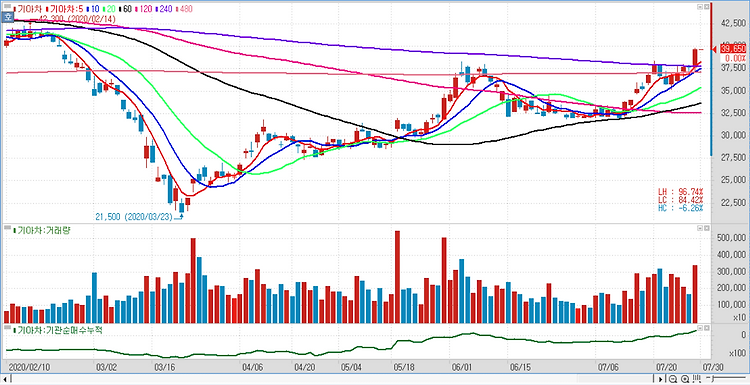
Task: Click the blue 호 quote button
Action: 8,17
